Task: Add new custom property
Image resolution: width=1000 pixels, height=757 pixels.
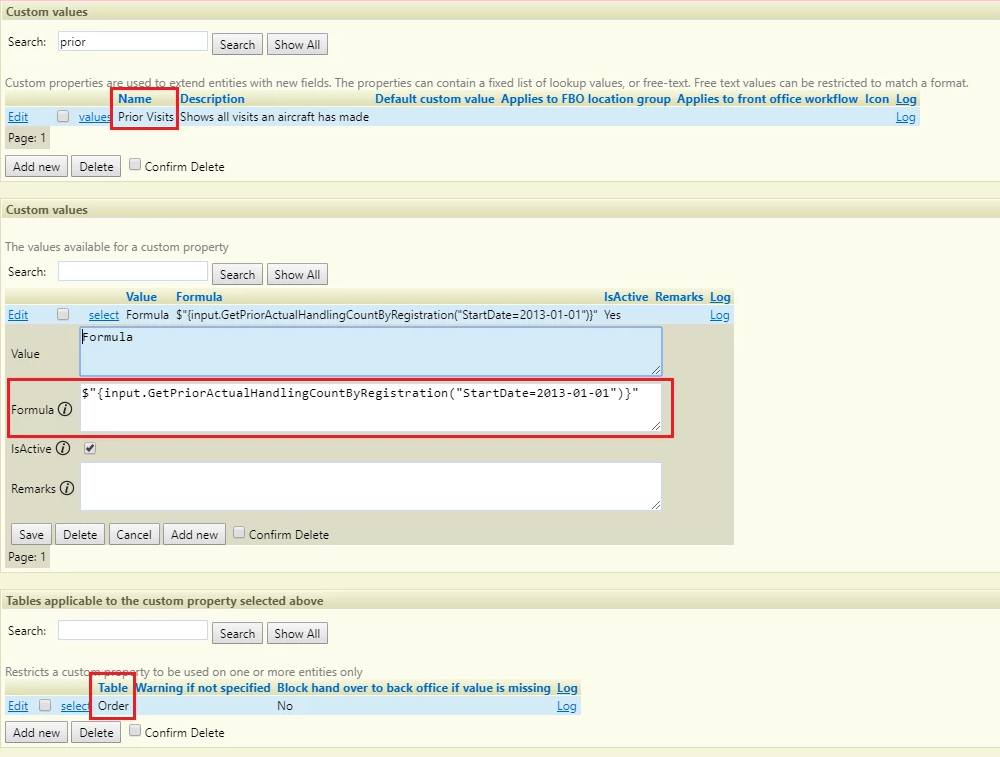Action: (x=36, y=166)
